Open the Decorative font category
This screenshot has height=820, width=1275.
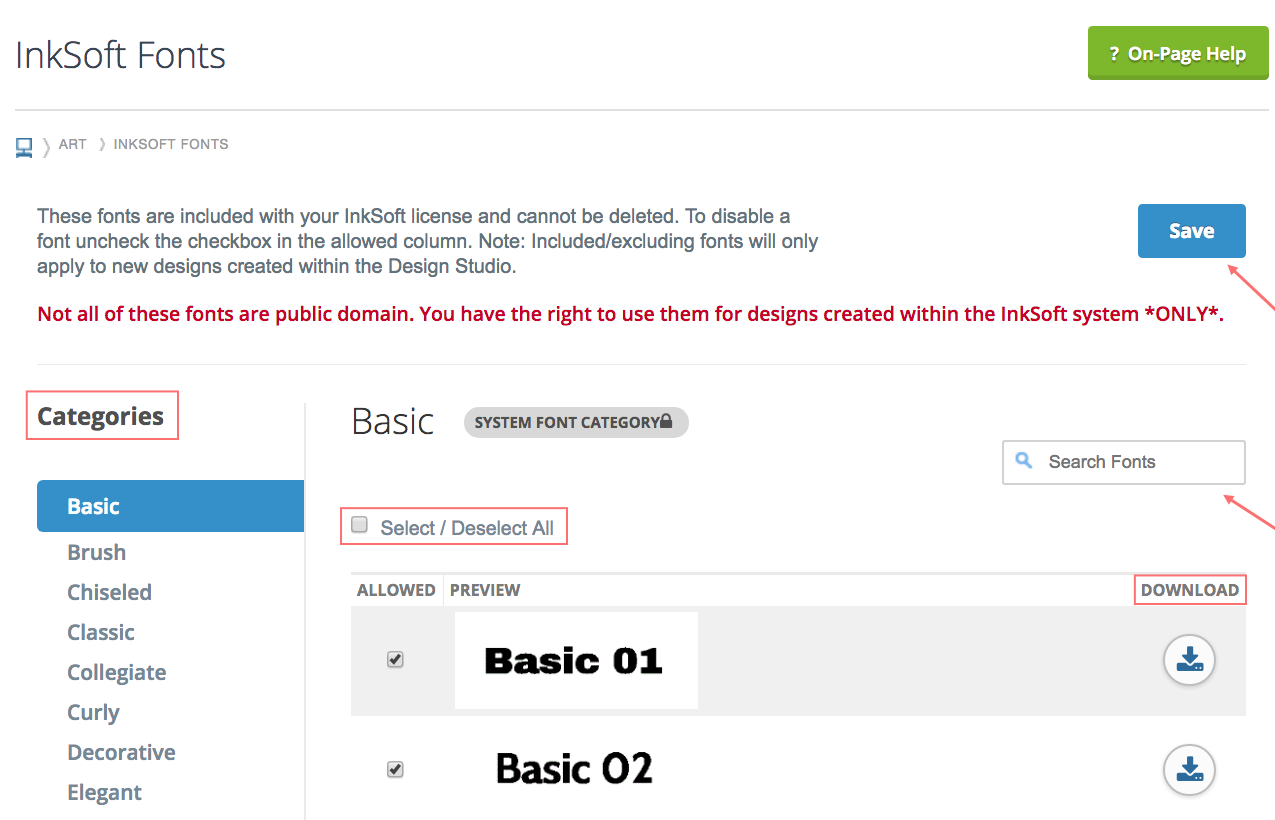(121, 752)
